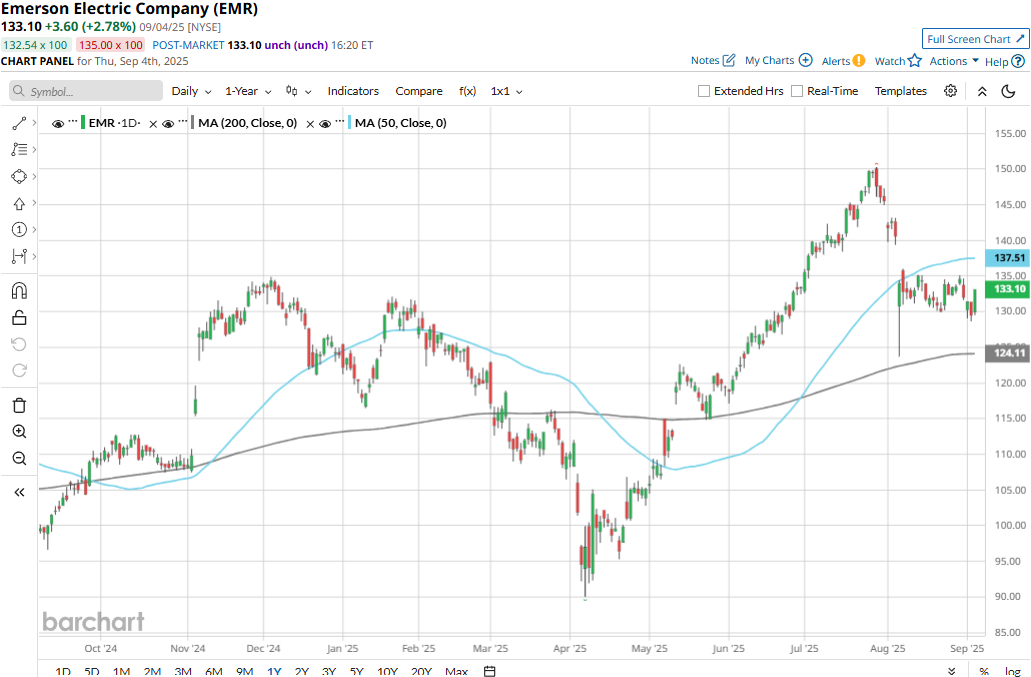This screenshot has width=1031, height=677.
Task: Select the numbered label annotation tool
Action: [19, 229]
